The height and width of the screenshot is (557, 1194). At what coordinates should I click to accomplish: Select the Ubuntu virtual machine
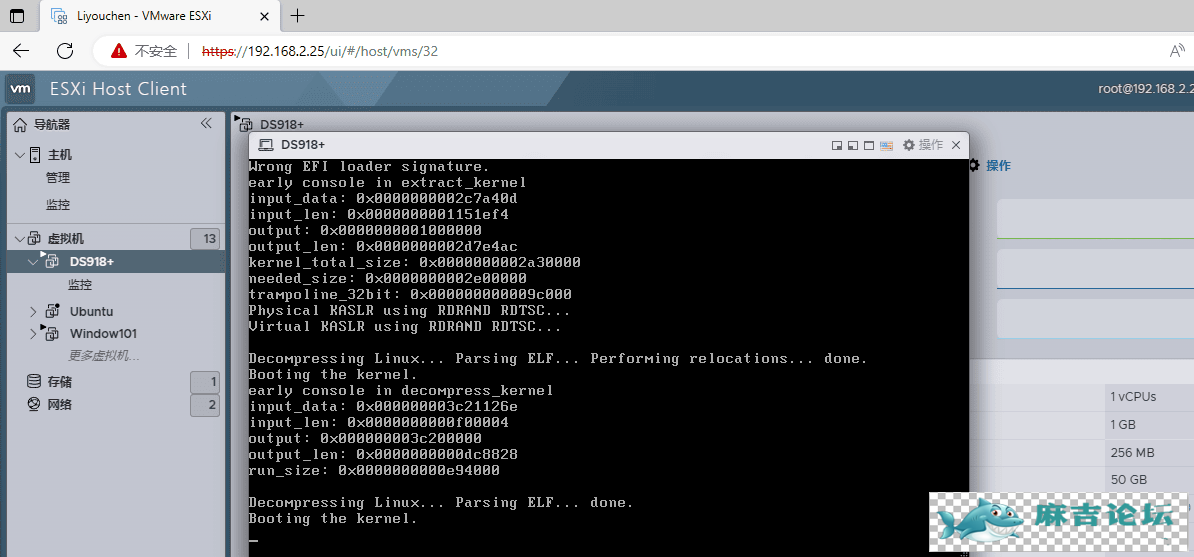(91, 312)
